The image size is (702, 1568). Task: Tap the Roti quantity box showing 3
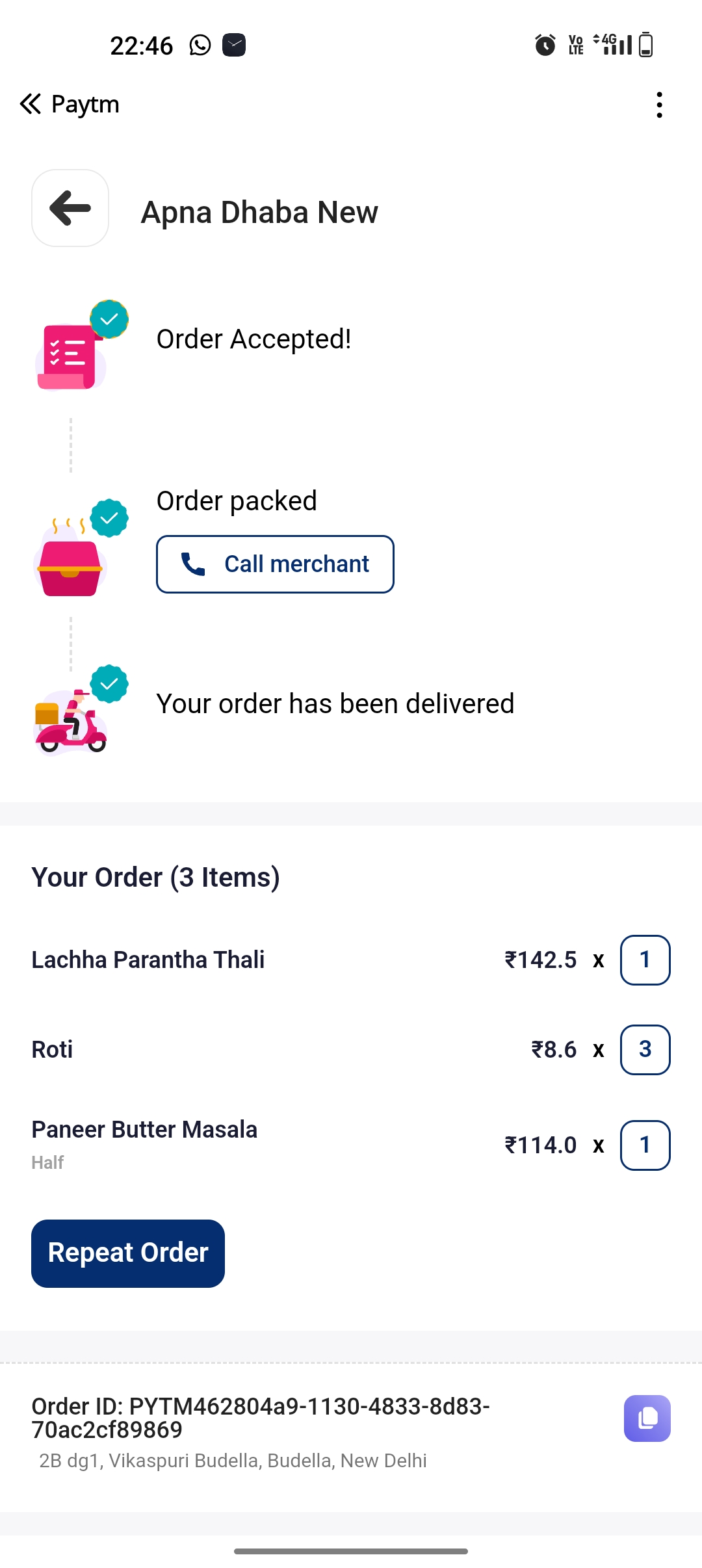tap(645, 1049)
